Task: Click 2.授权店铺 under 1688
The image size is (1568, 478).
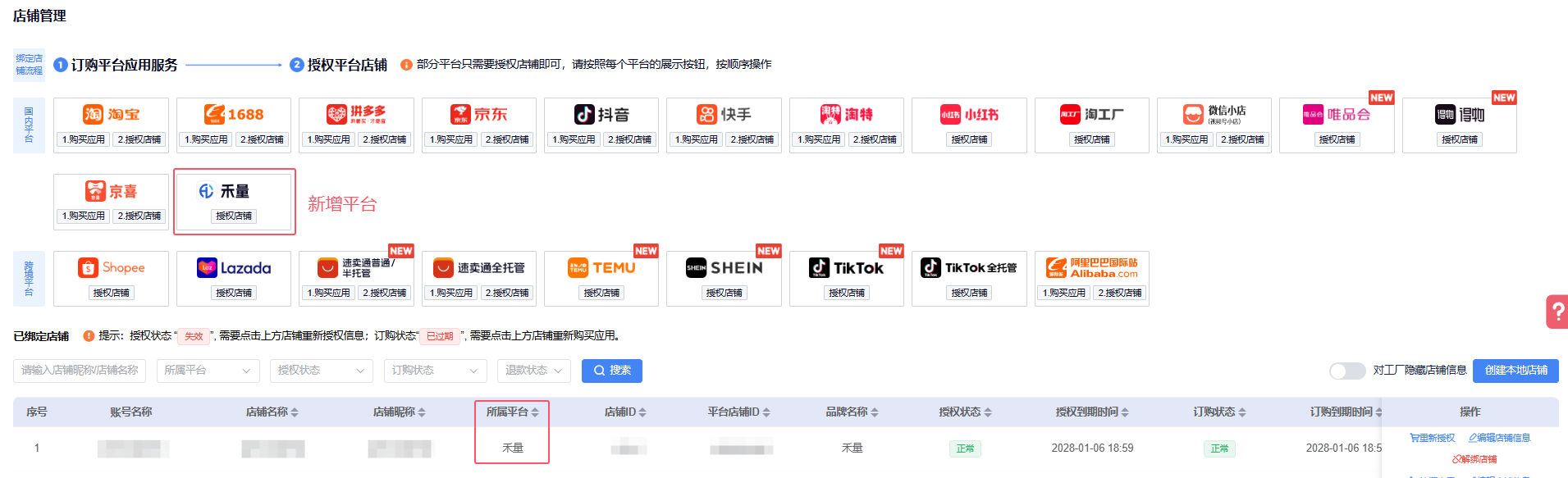Action: click(x=262, y=139)
